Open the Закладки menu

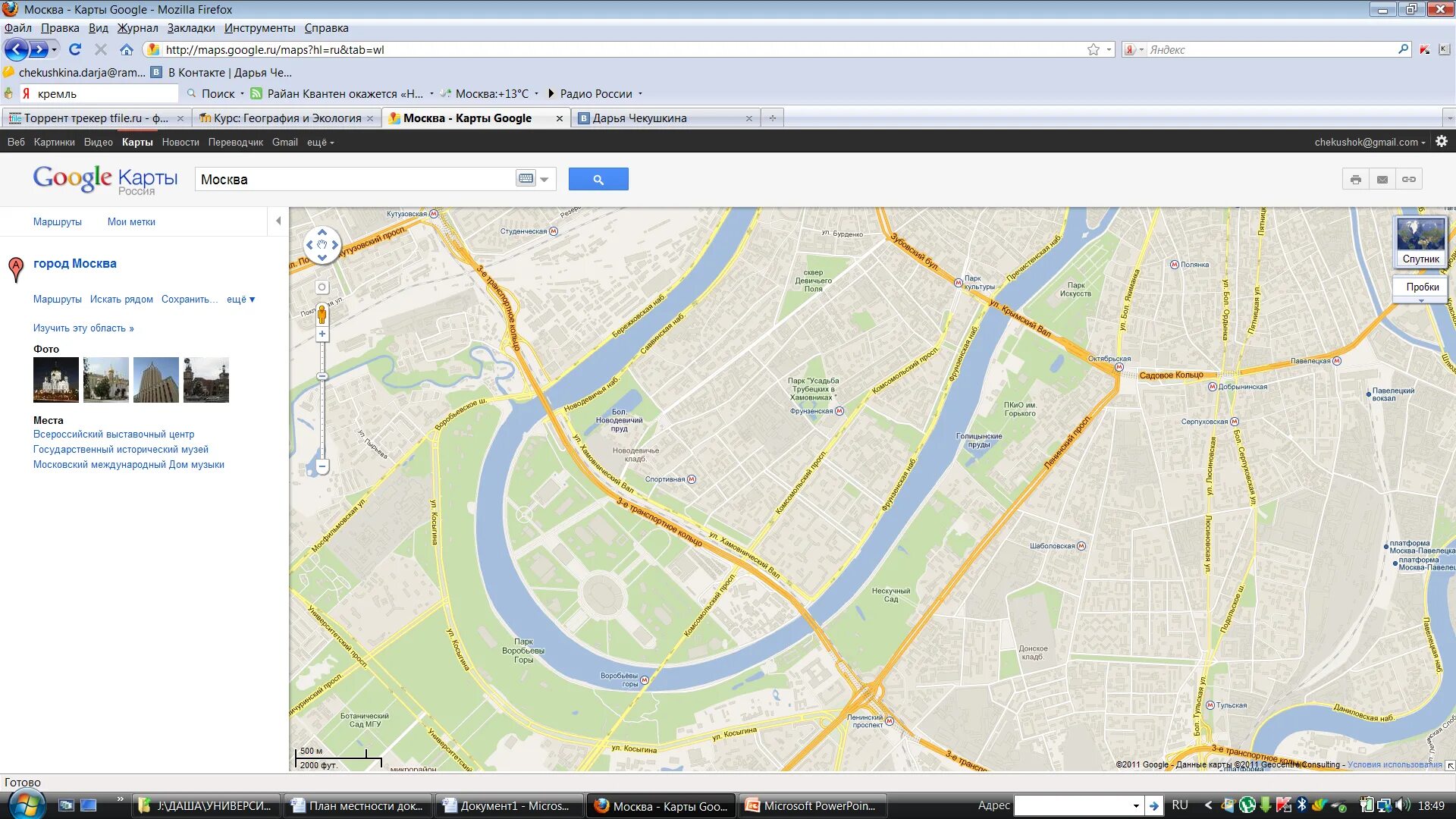[x=191, y=28]
